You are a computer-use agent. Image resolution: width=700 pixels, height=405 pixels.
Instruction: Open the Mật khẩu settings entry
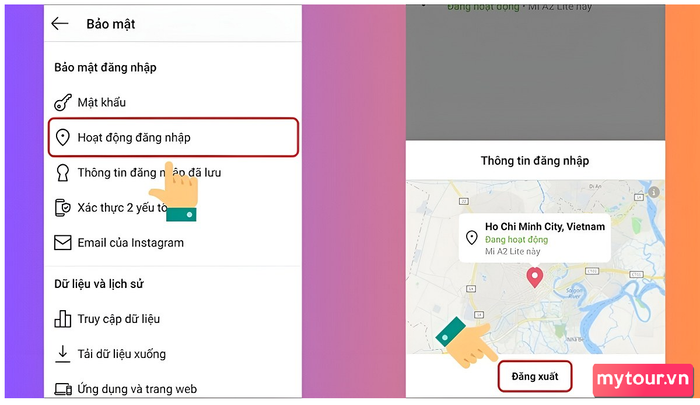tap(173, 102)
